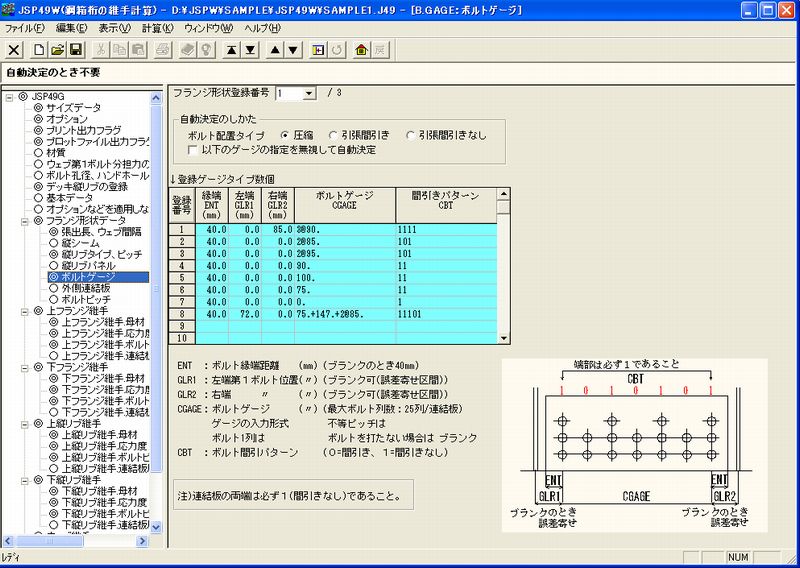Open the 計算(K) menu

[153, 28]
